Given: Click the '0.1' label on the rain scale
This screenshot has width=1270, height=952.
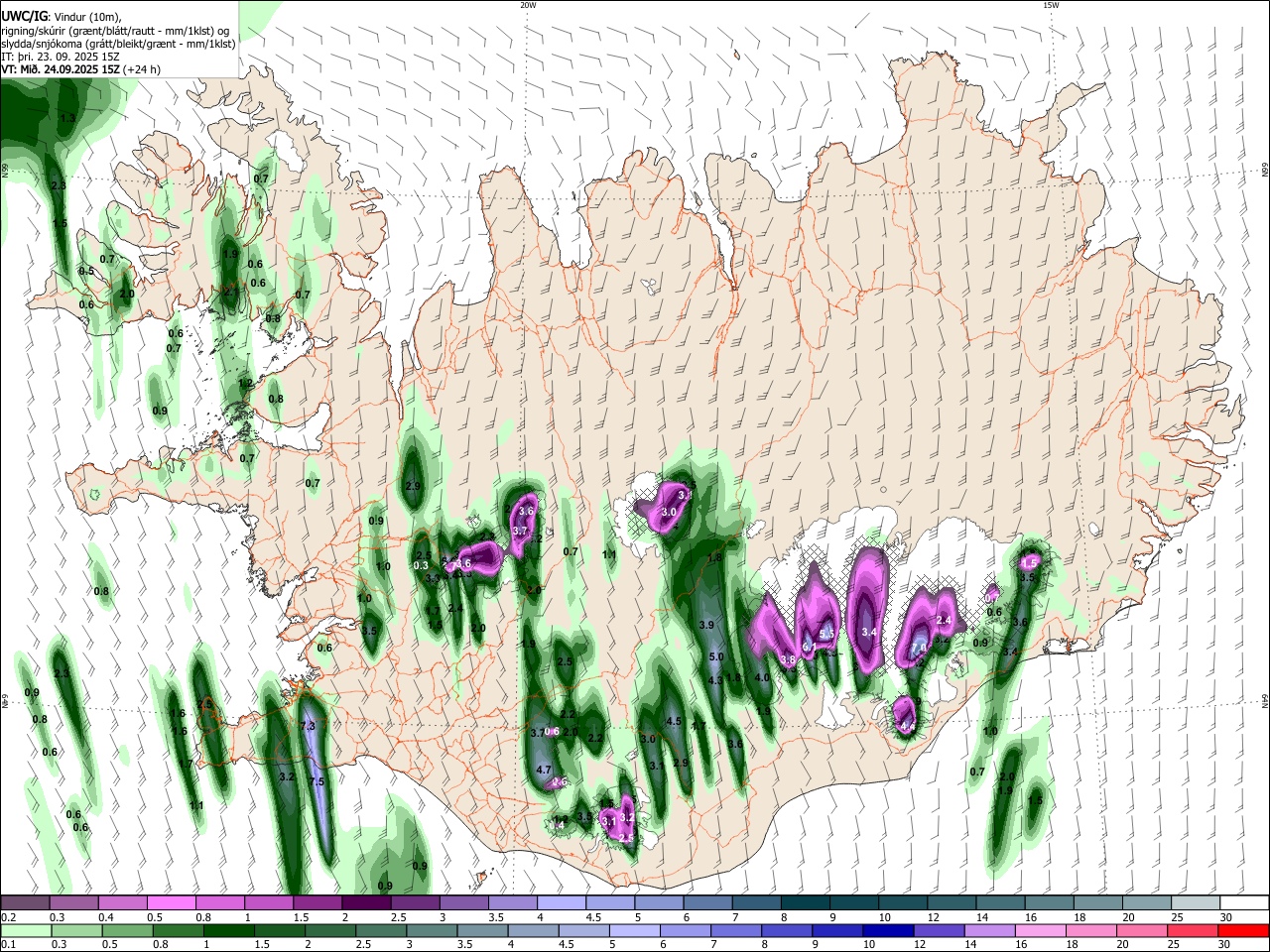Looking at the screenshot, I should 8,946.
